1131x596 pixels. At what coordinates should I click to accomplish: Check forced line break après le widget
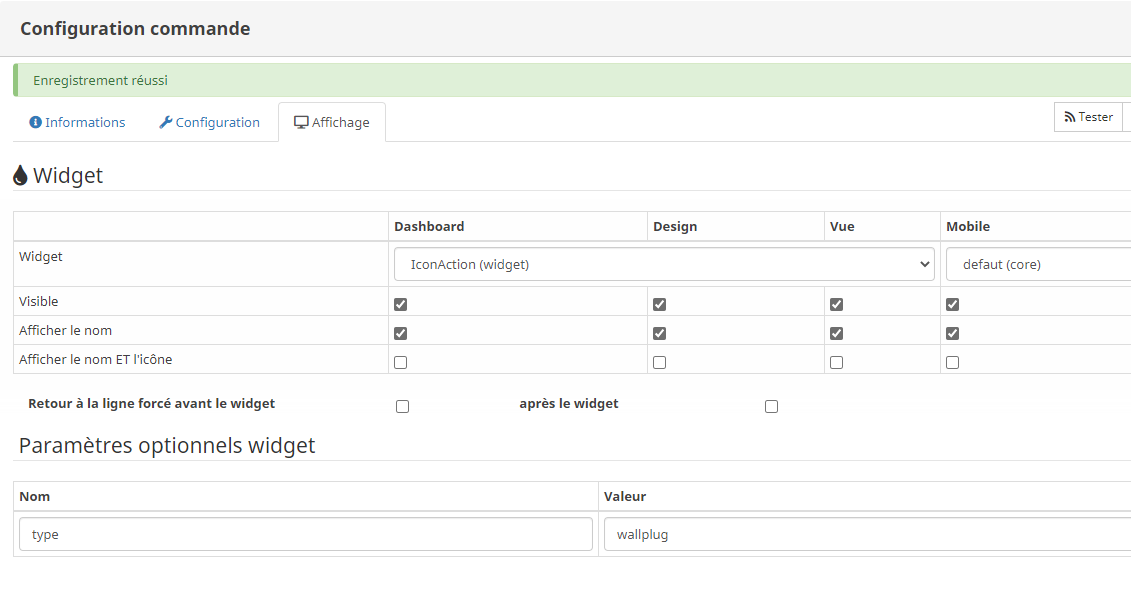[771, 406]
